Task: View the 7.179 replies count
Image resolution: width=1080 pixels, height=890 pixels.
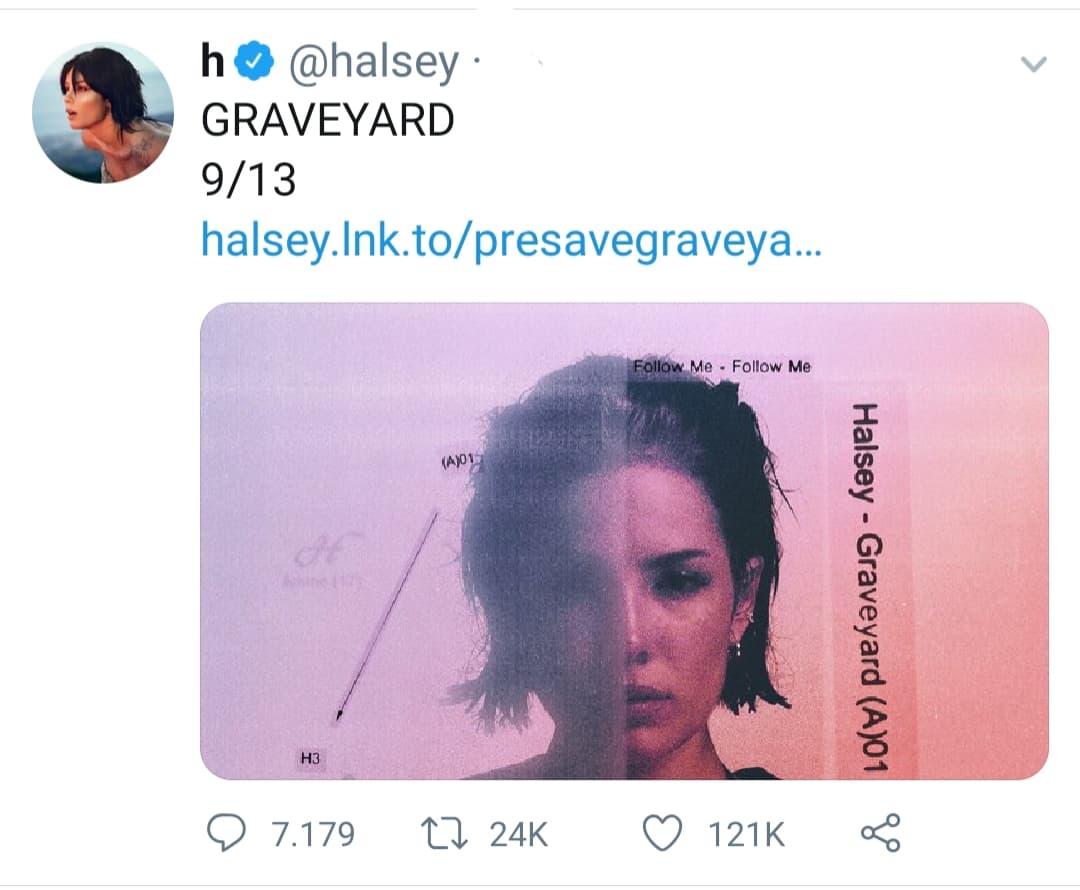Action: 313,834
